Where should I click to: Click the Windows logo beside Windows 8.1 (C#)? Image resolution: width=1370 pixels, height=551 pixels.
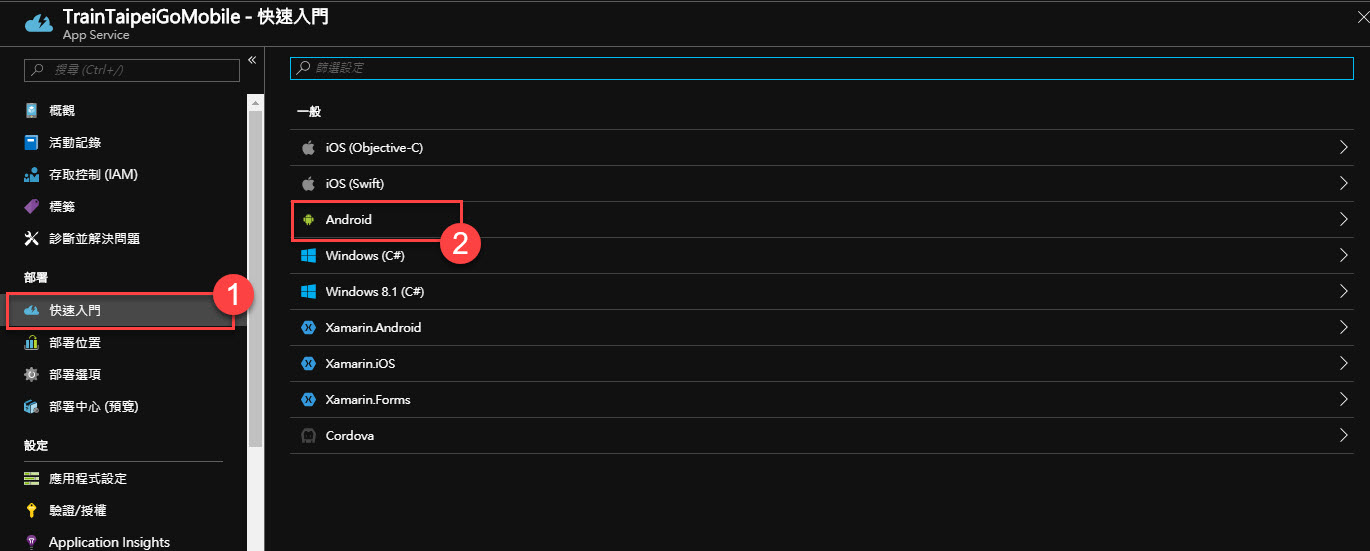click(308, 292)
